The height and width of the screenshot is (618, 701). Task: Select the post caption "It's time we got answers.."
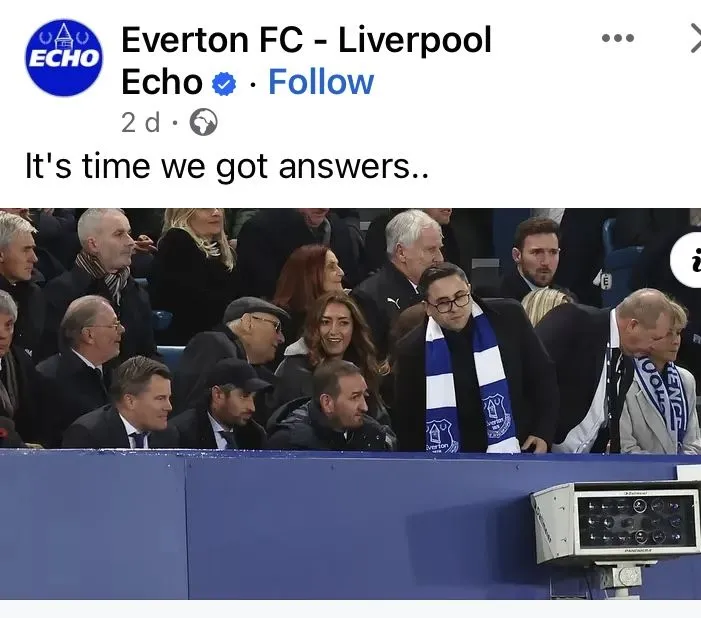227,166
